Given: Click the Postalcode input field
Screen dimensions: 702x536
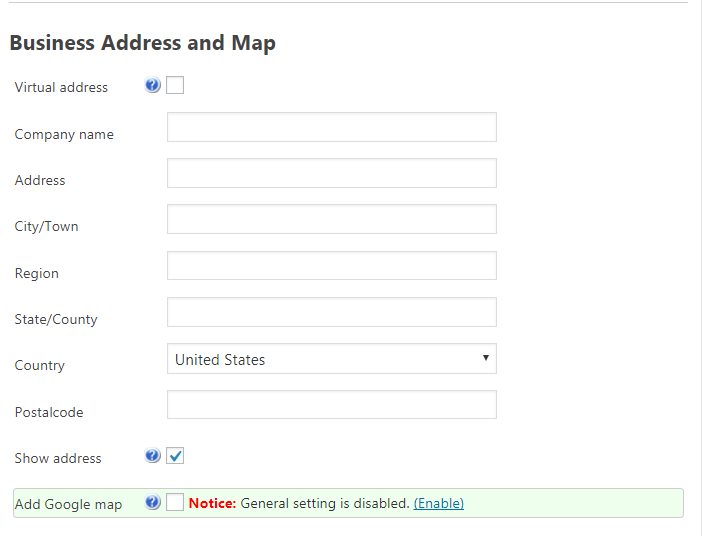Looking at the screenshot, I should [331, 405].
